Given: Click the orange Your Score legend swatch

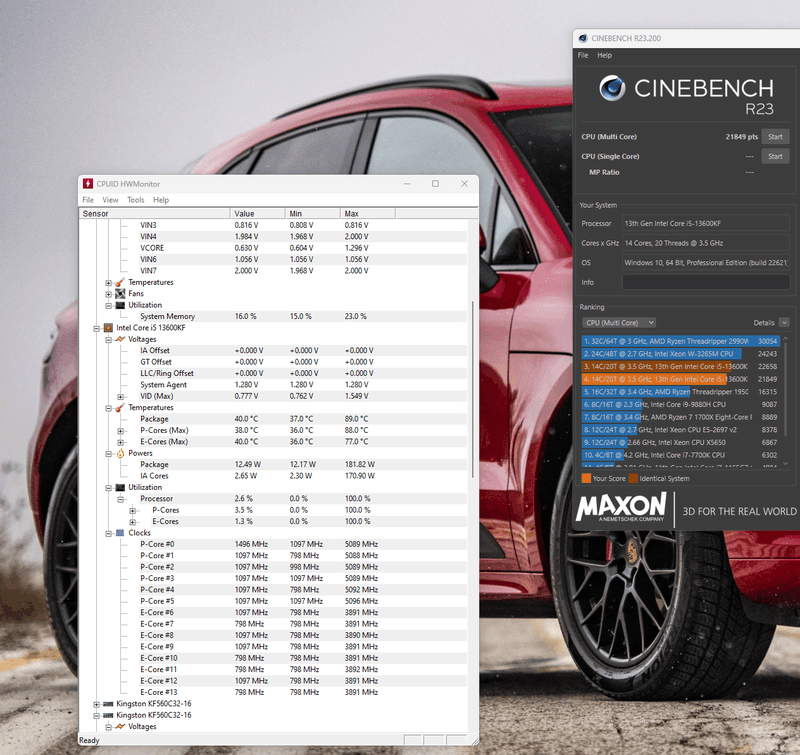Looking at the screenshot, I should (x=586, y=478).
